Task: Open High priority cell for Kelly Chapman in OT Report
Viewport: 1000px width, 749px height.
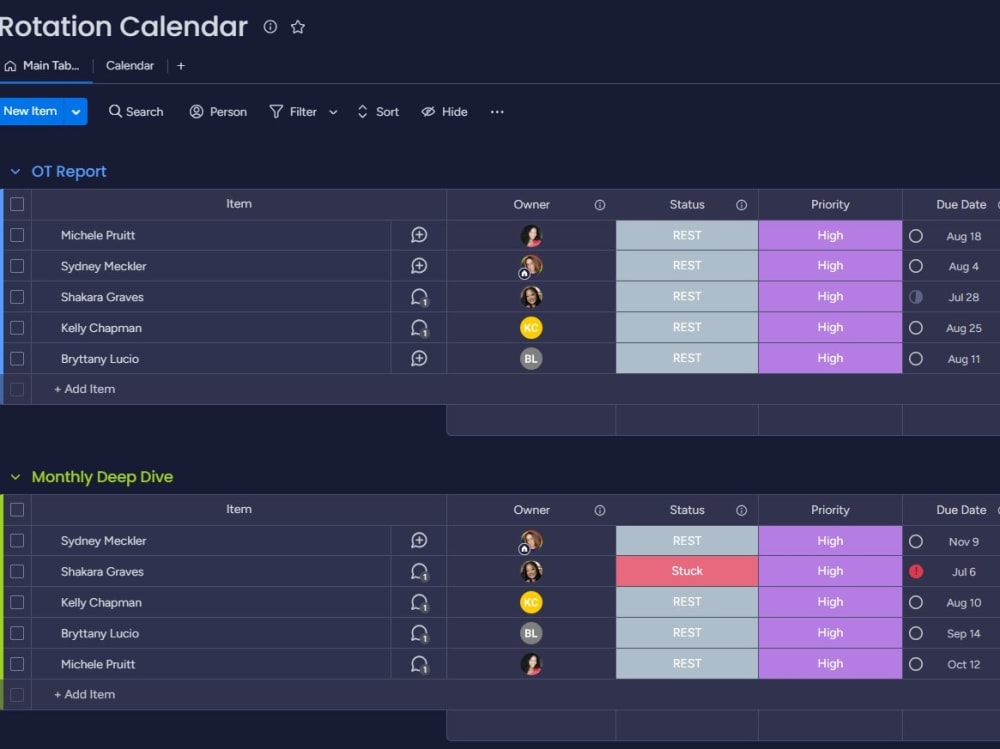Action: [830, 328]
